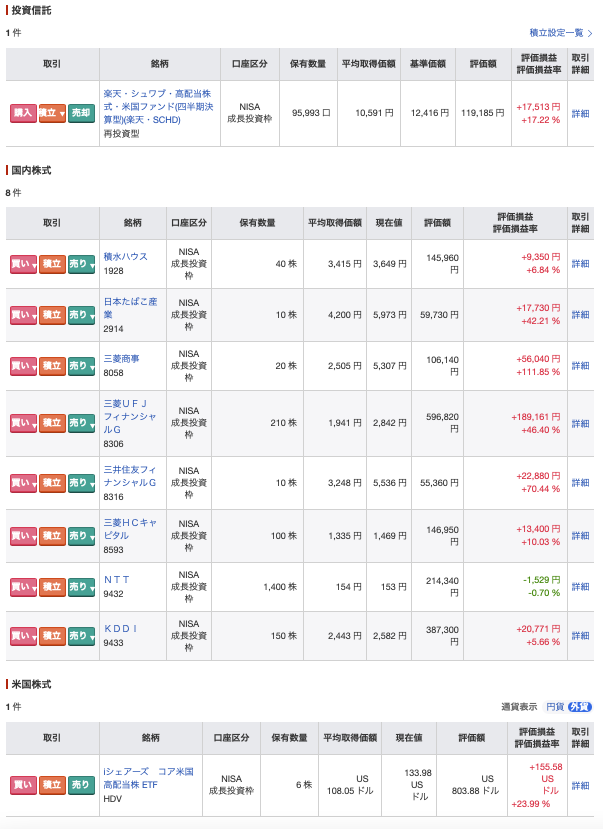Viewport: 603px width, 829px height.
Task: Open 楽天・シュワブ・高配当株式 fund link
Action: coord(158,107)
